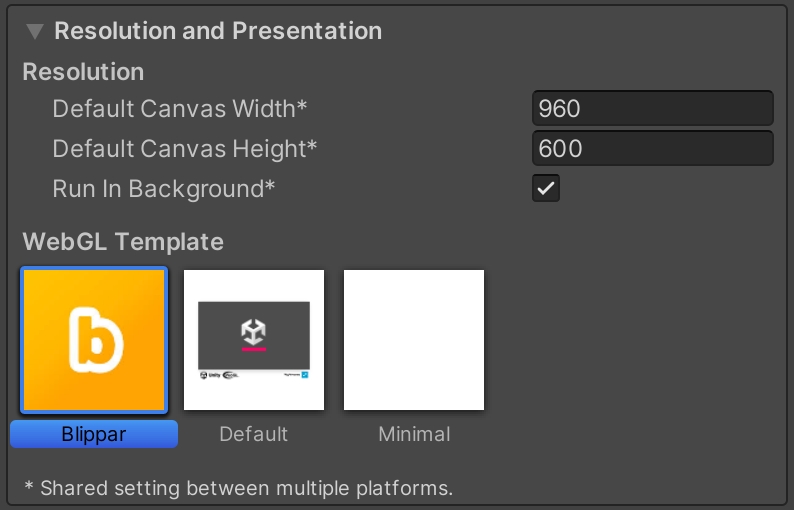Viewport: 794px width, 510px height.
Task: Click the Default template name label
Action: click(254, 434)
